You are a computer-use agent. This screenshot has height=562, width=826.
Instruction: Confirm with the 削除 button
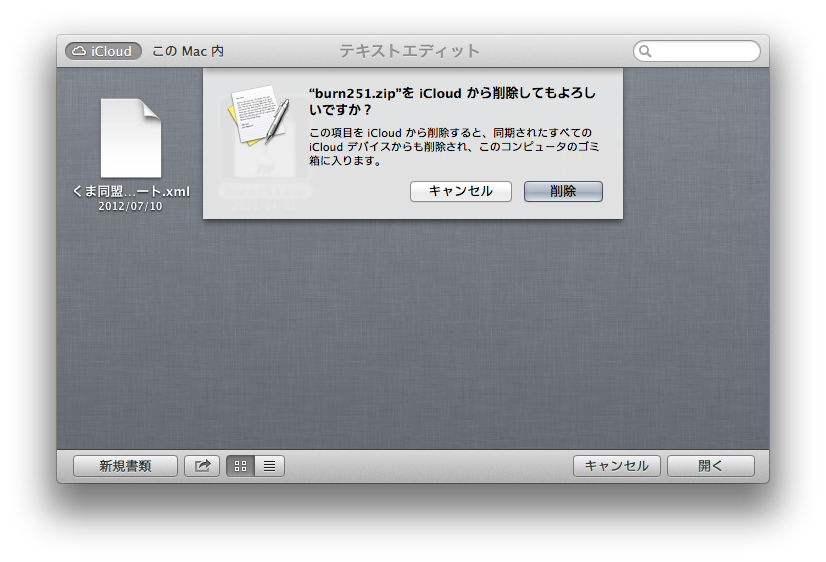point(563,191)
